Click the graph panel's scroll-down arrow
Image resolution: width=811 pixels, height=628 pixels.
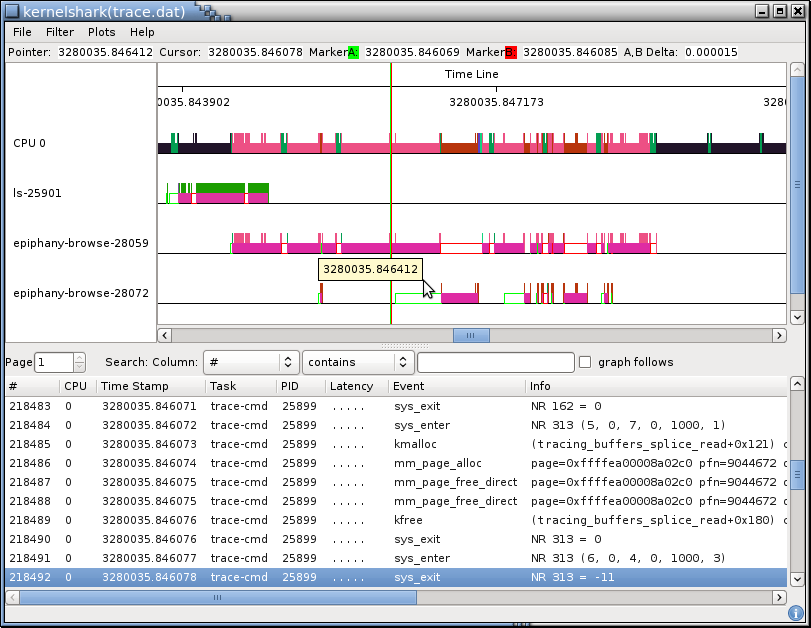797,316
